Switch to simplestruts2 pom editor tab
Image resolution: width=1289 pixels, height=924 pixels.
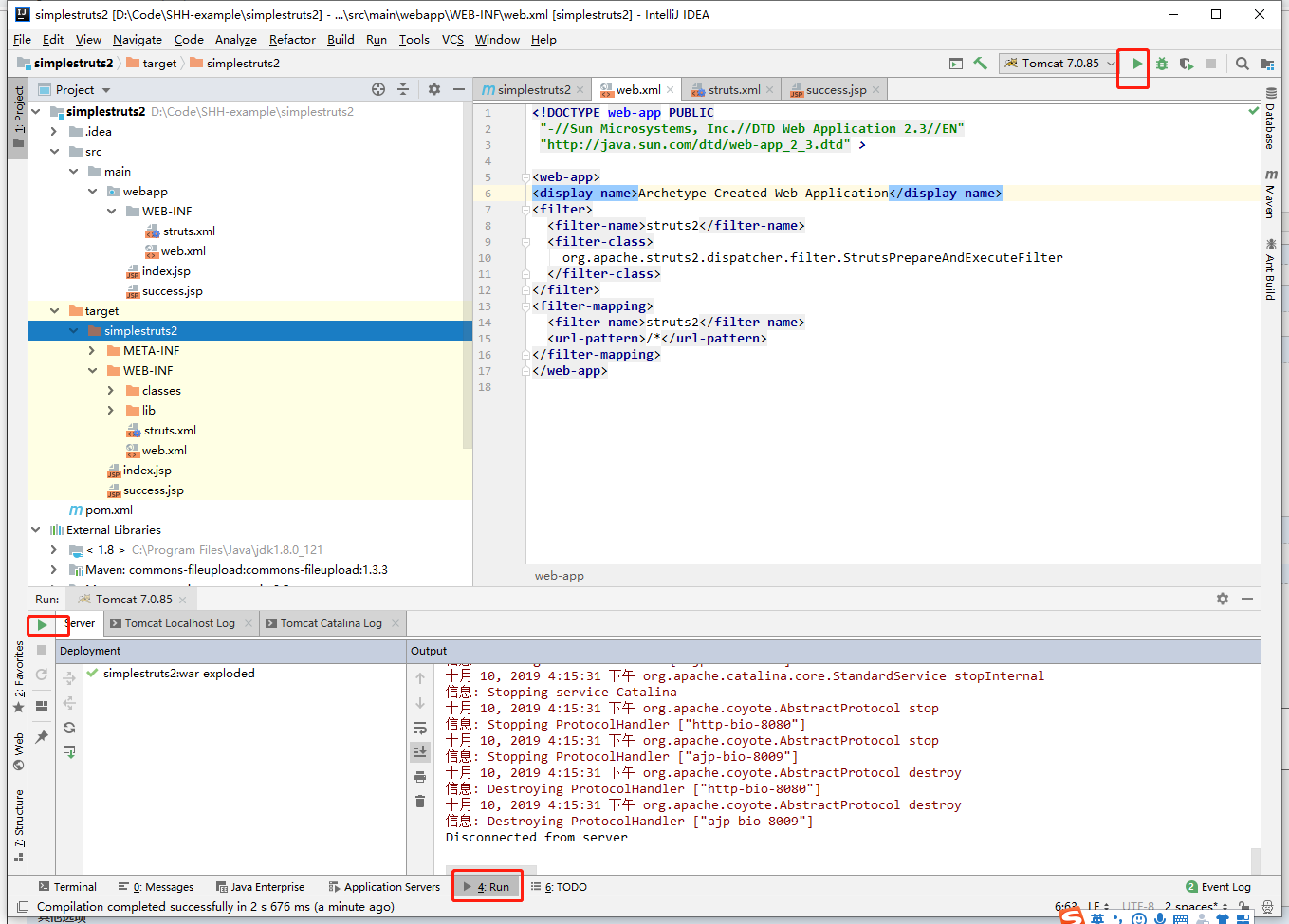click(x=533, y=90)
